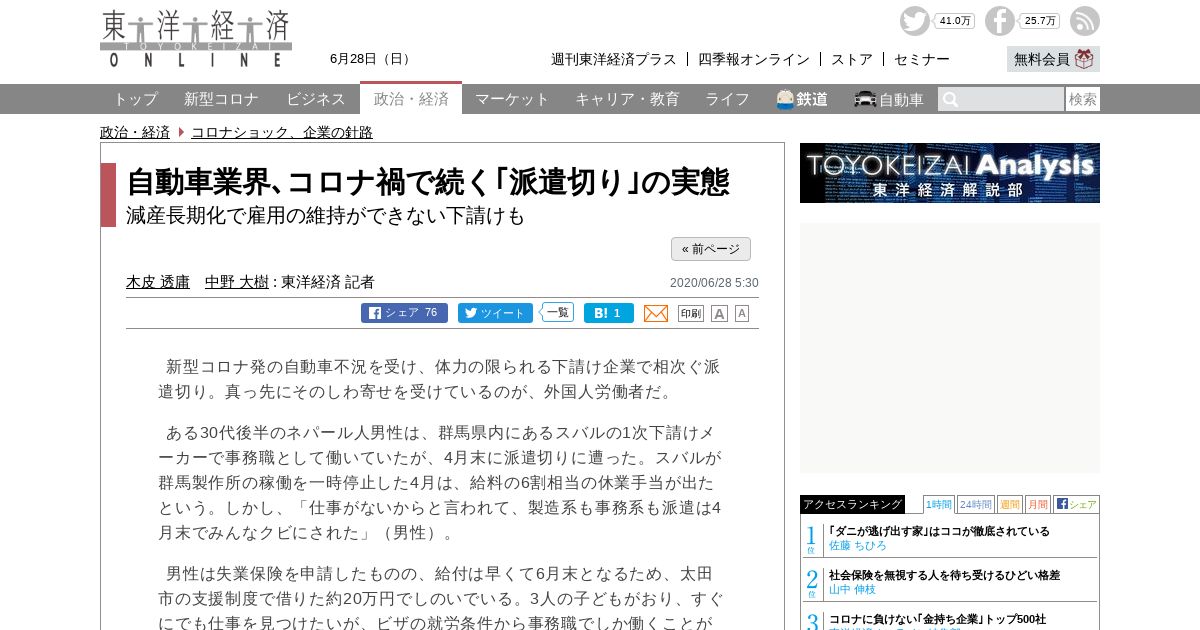This screenshot has width=1200, height=630.
Task: Switch ranking to 週間 tab
Action: point(1010,504)
